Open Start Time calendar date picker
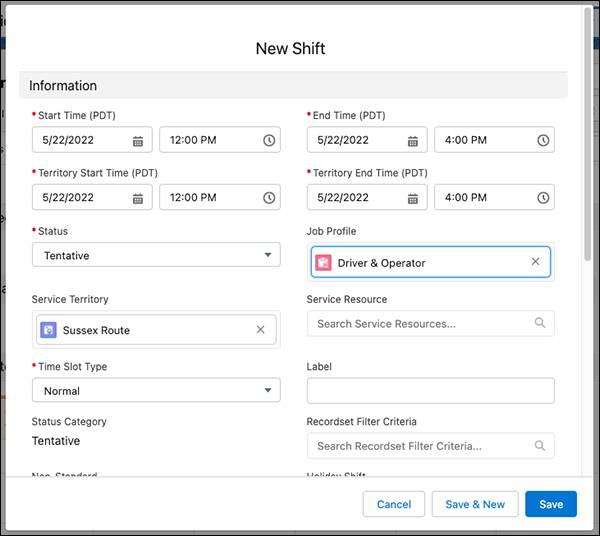Screen dimensions: 600x536 coord(138,141)
